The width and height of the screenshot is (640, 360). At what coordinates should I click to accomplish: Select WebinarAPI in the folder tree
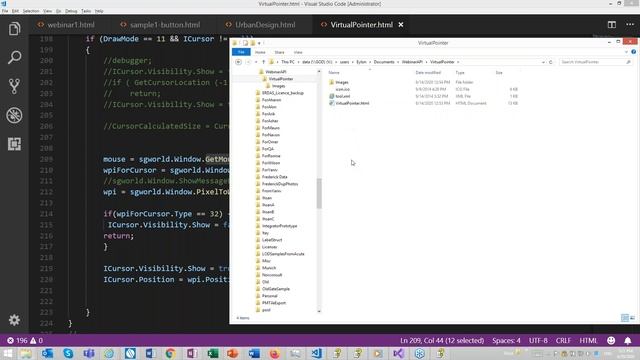coord(276,72)
